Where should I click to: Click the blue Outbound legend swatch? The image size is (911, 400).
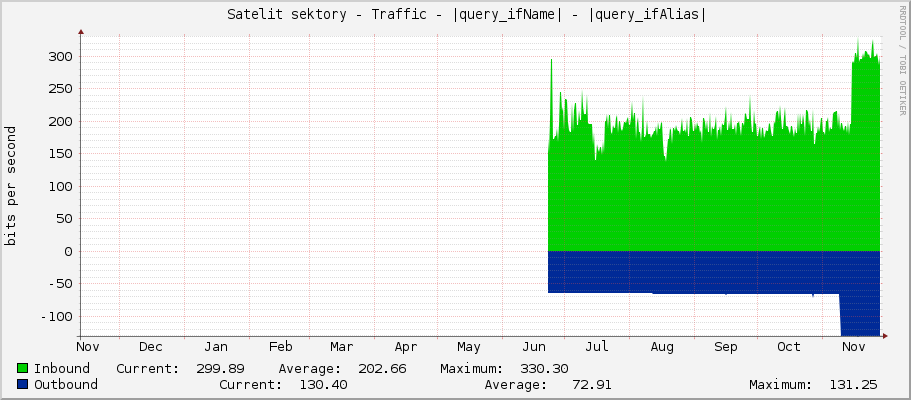[23, 385]
